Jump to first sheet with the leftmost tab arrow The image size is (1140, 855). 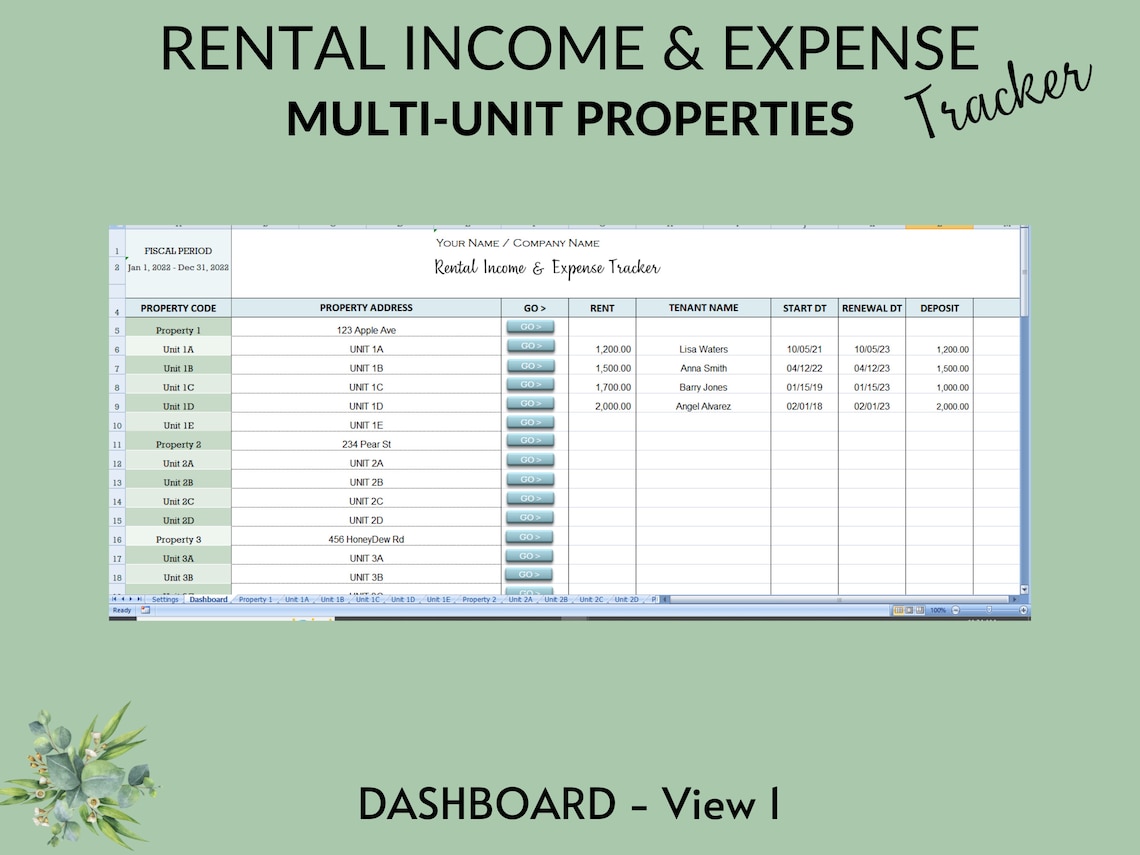pos(115,598)
